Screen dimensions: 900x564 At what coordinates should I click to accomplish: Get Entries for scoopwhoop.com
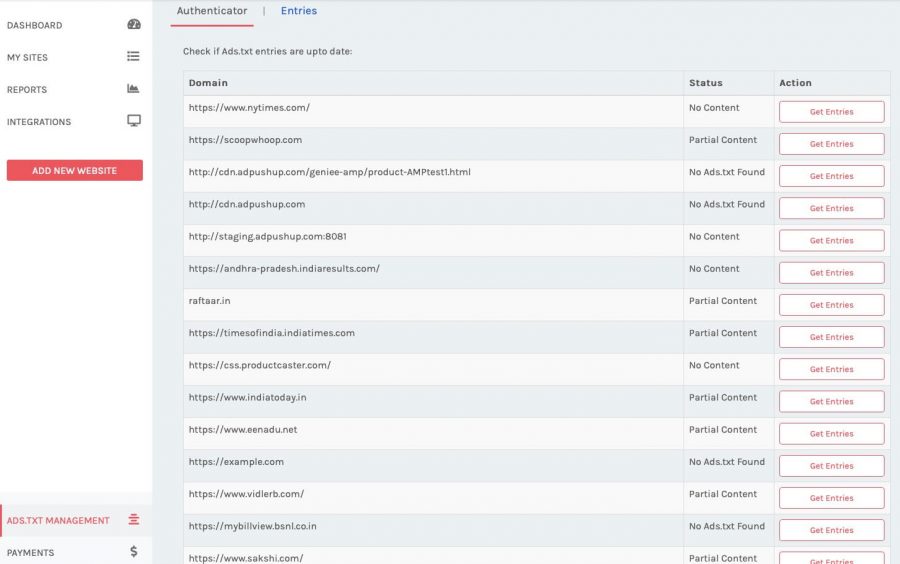tap(832, 144)
